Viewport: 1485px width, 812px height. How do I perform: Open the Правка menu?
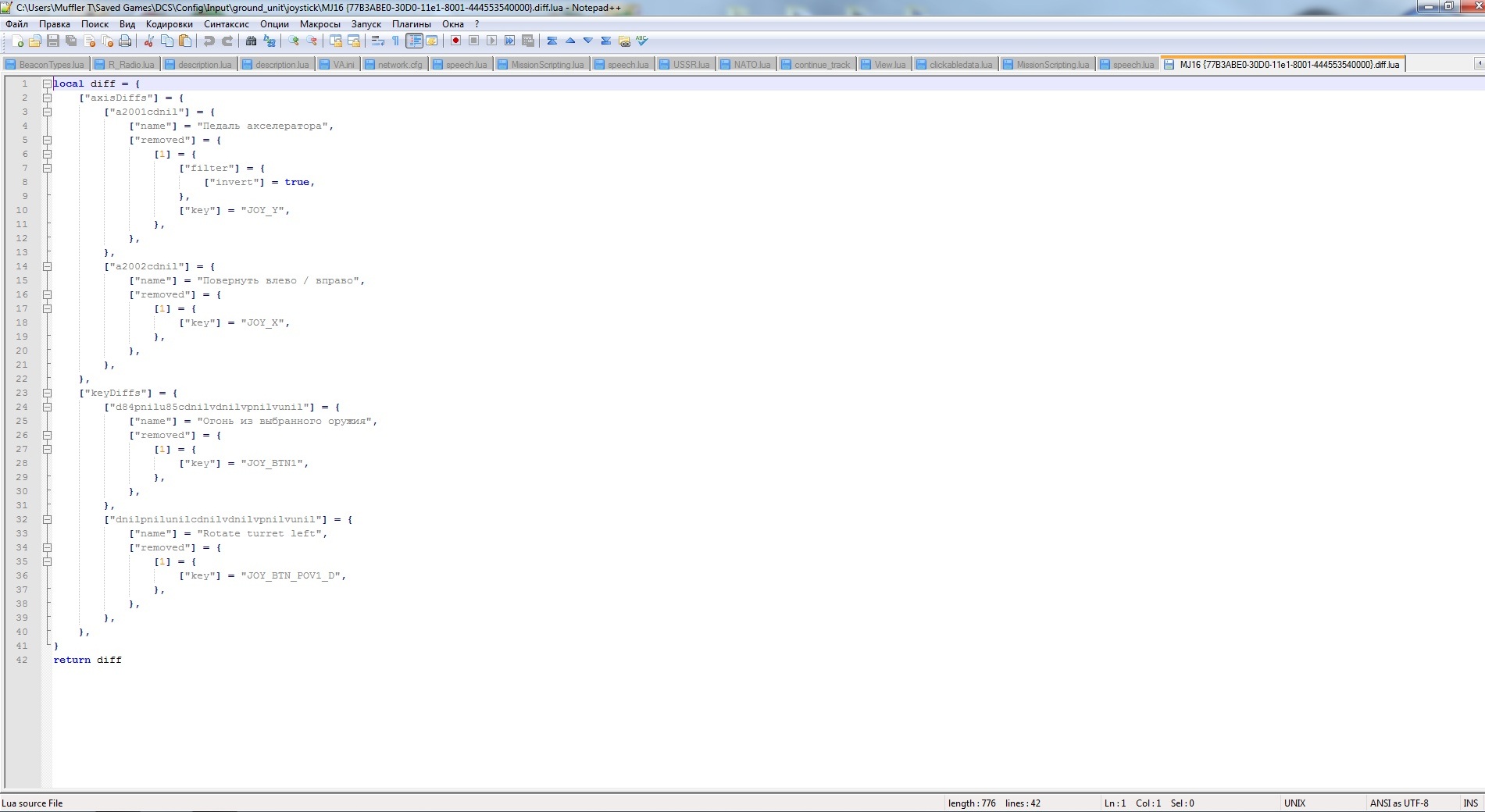click(55, 24)
